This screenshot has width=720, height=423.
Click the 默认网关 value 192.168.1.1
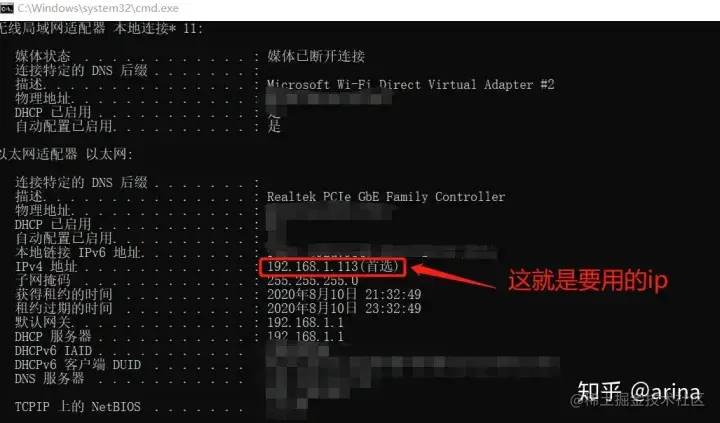tap(305, 322)
